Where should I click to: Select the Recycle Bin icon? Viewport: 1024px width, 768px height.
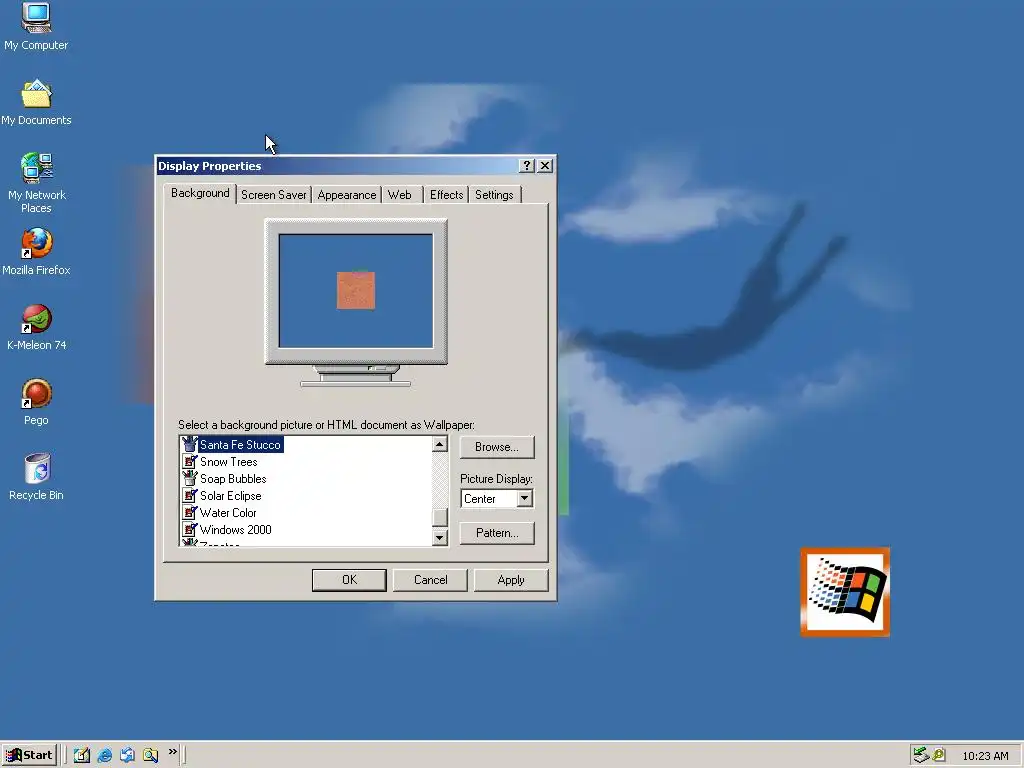tap(36, 477)
